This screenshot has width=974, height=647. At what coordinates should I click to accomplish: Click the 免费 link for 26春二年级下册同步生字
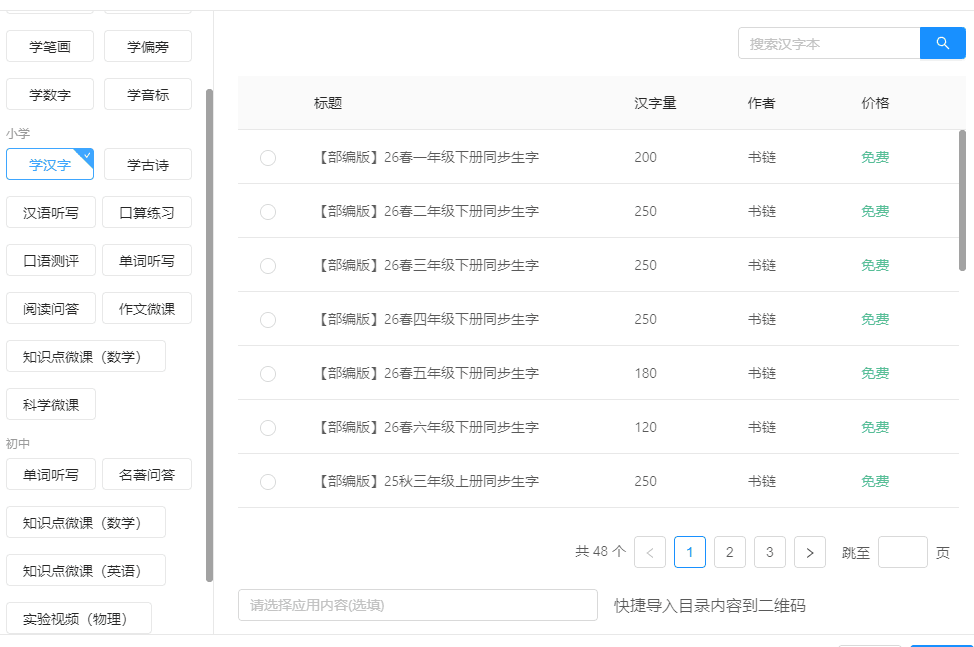[x=874, y=211]
